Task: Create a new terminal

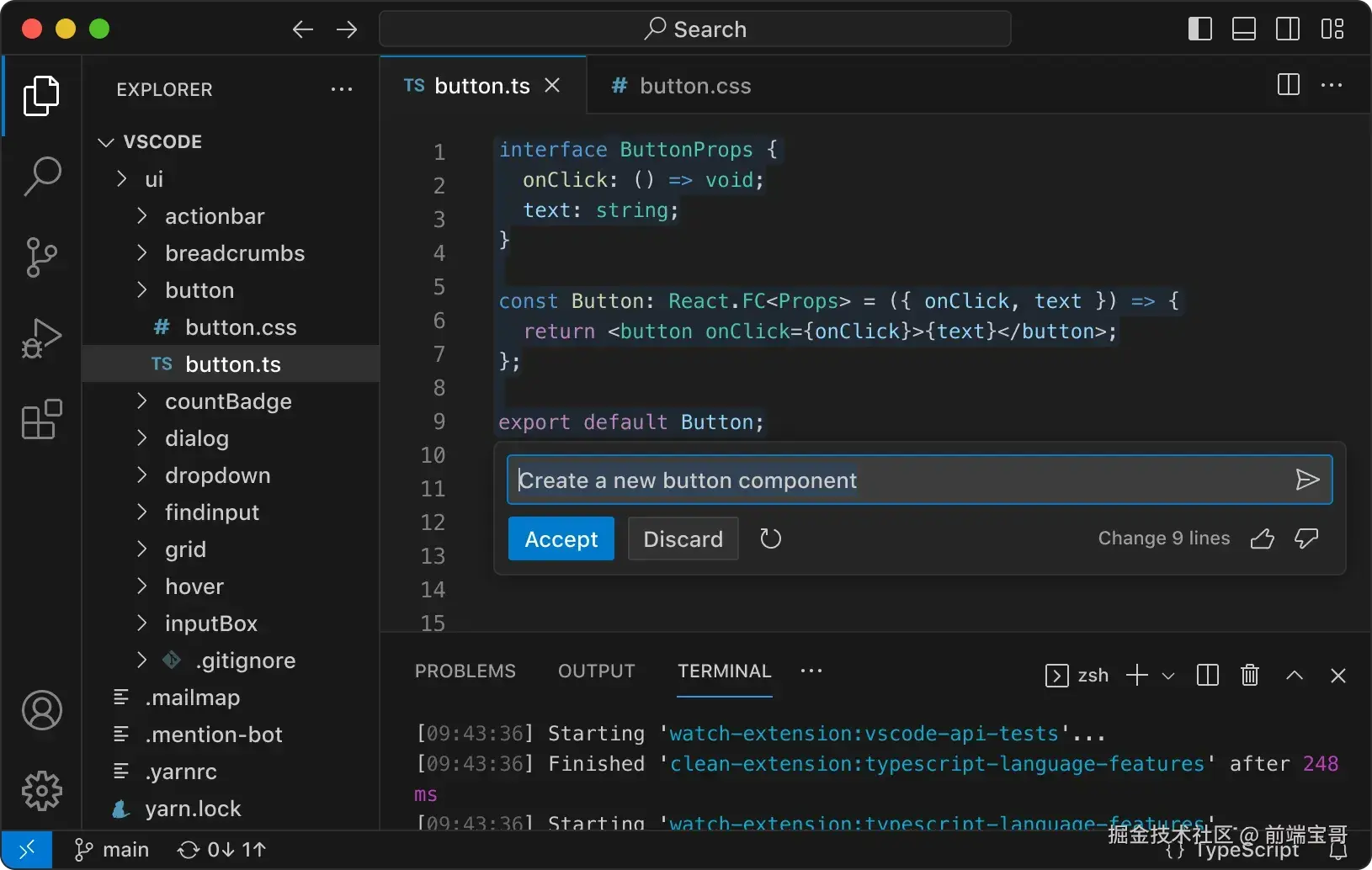Action: 1138,675
